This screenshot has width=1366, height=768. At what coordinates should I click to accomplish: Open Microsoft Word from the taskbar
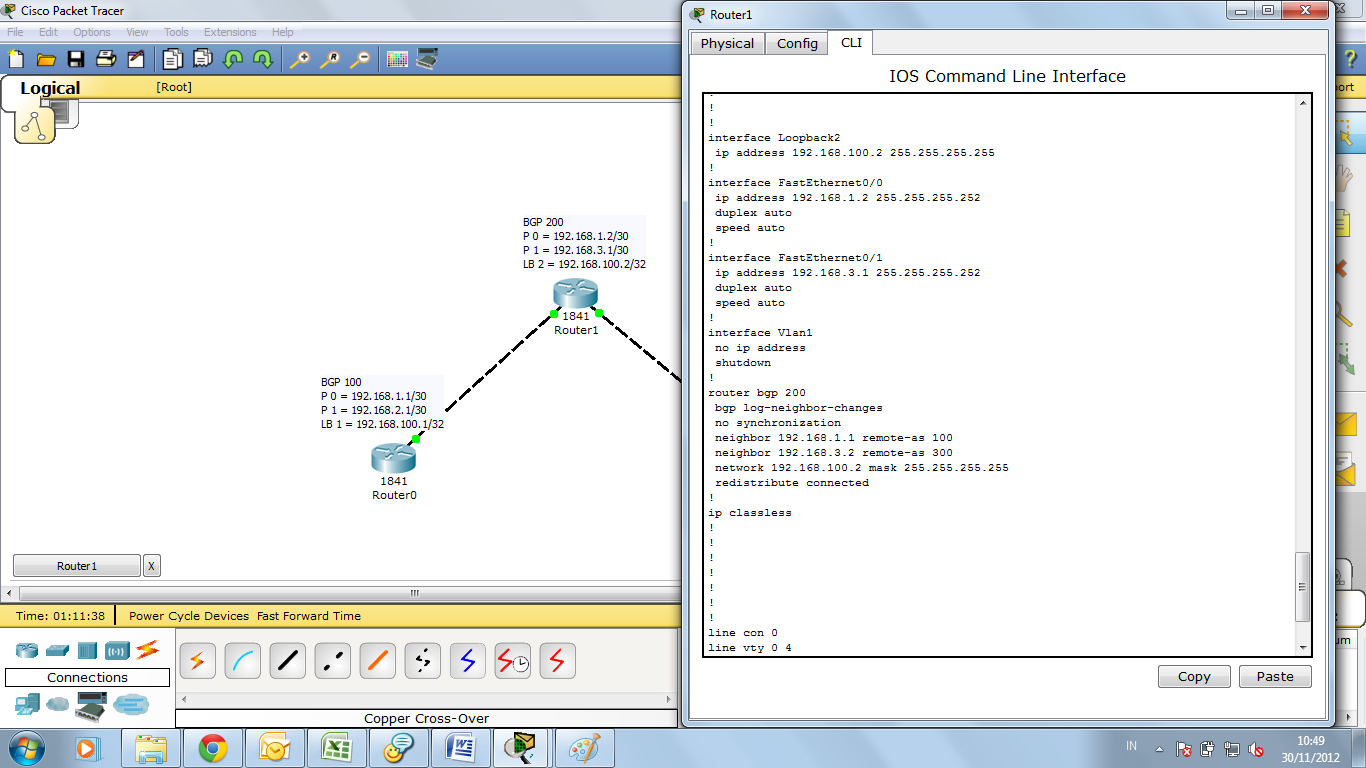pyautogui.click(x=461, y=748)
